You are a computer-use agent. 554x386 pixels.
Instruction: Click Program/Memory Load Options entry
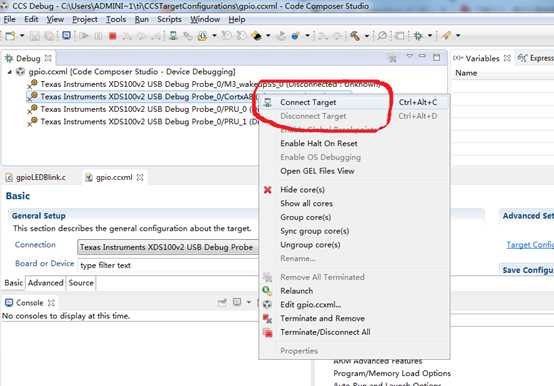(x=392, y=373)
